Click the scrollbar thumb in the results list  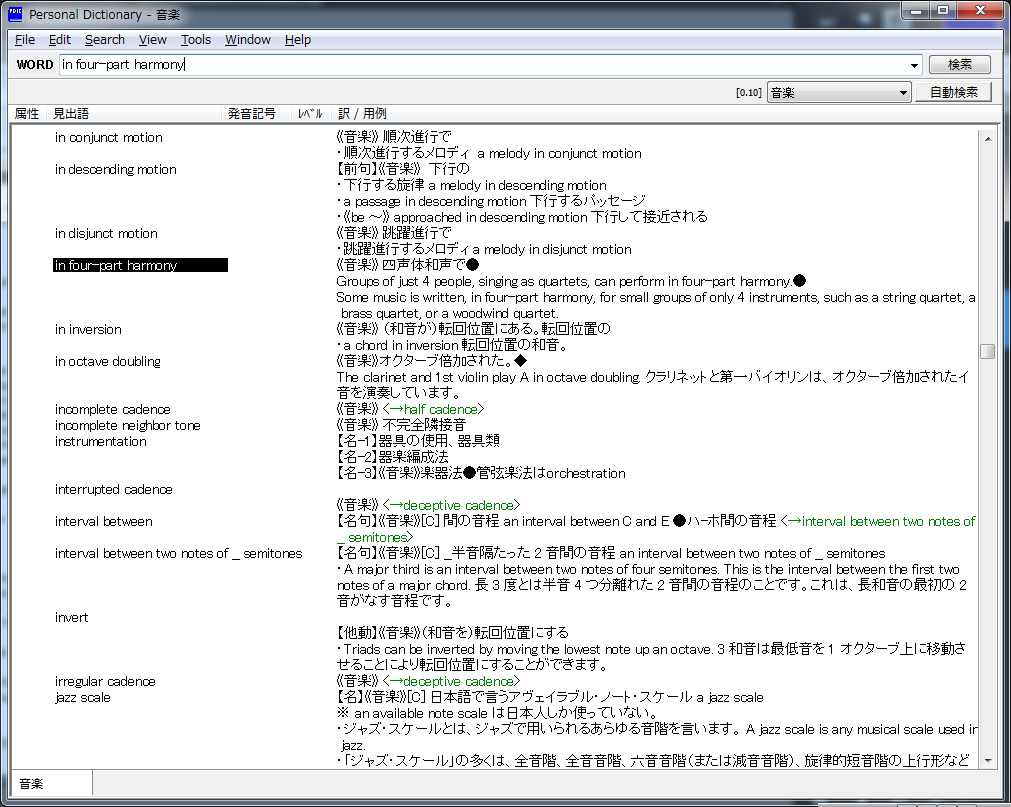(x=987, y=351)
